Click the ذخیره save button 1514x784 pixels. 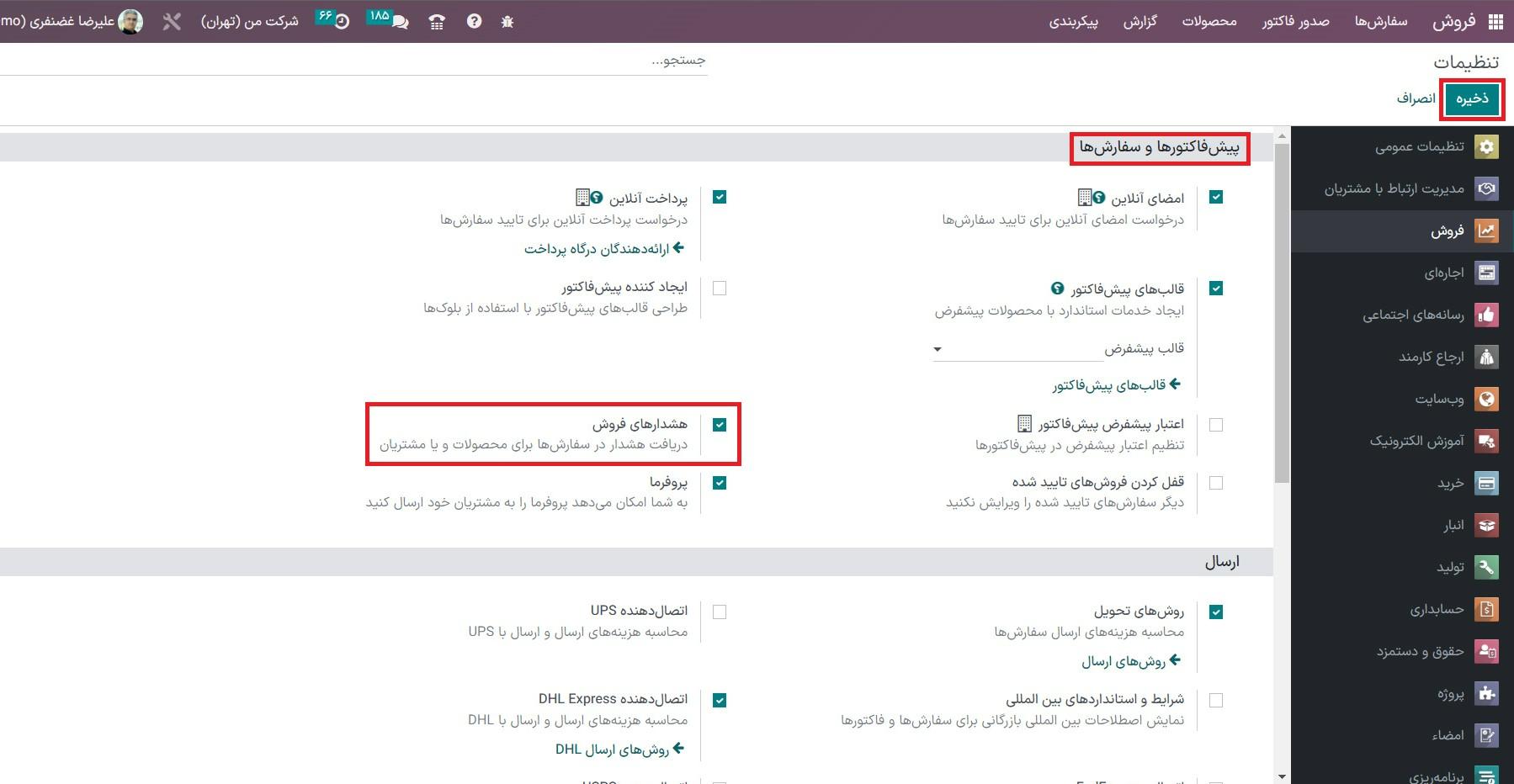(x=1473, y=99)
